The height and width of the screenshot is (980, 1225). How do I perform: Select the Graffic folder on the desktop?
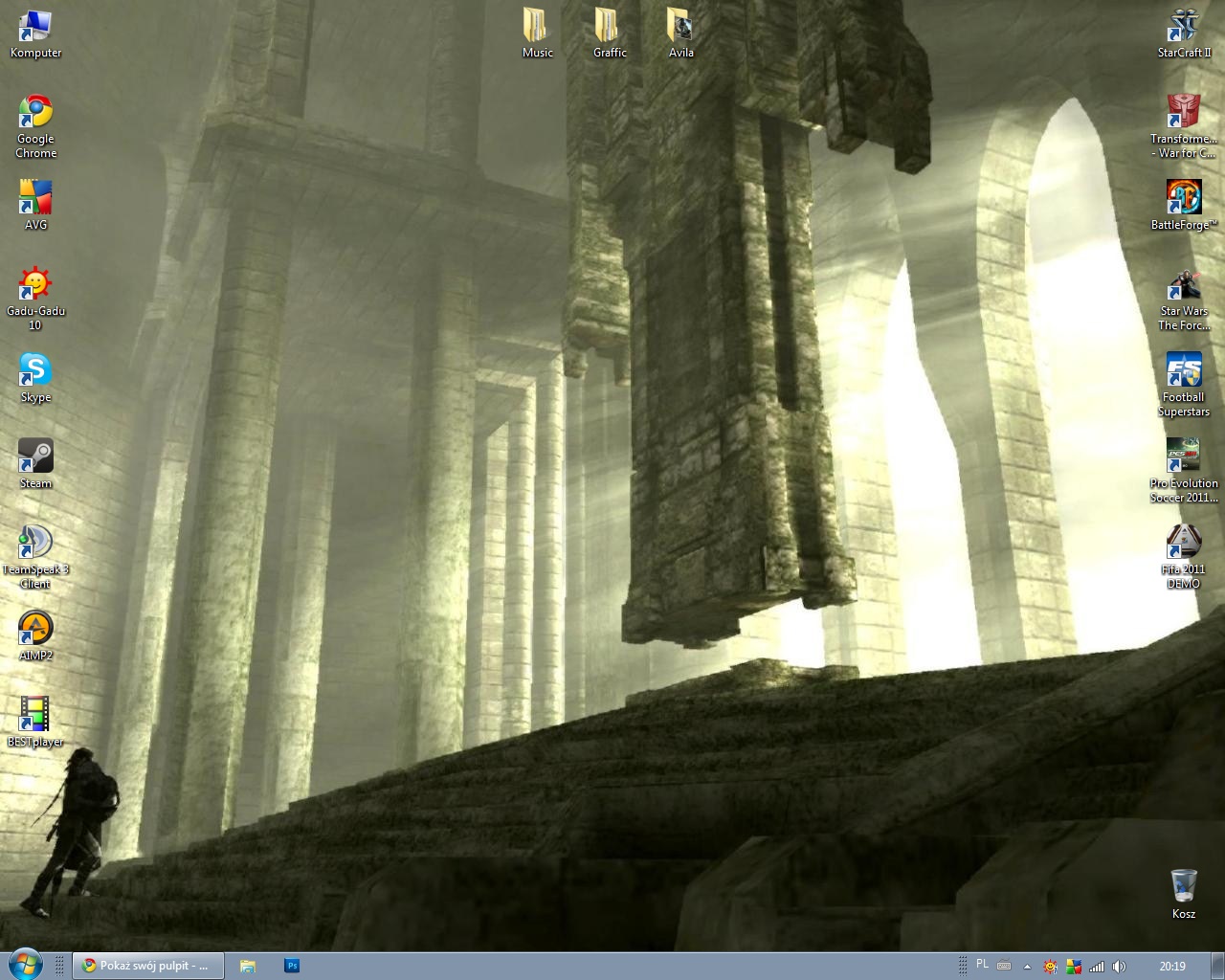610,33
